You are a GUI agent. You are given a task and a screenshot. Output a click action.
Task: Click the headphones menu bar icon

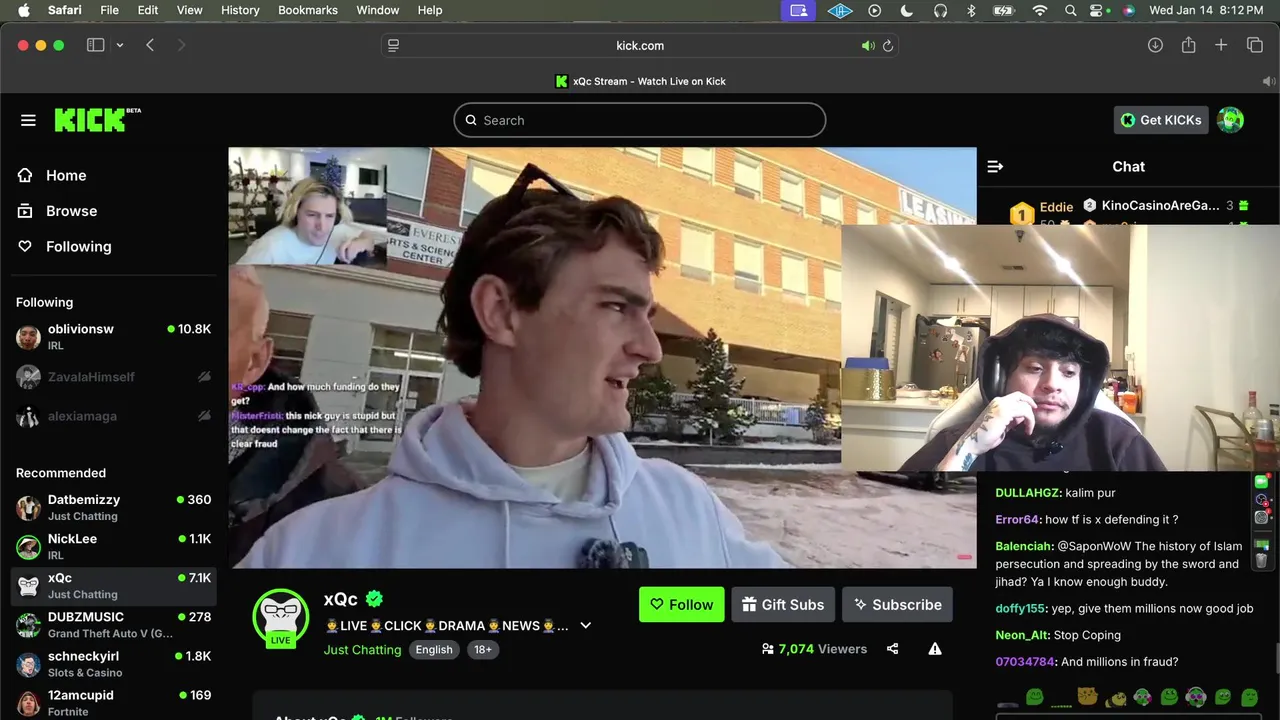[x=940, y=10]
